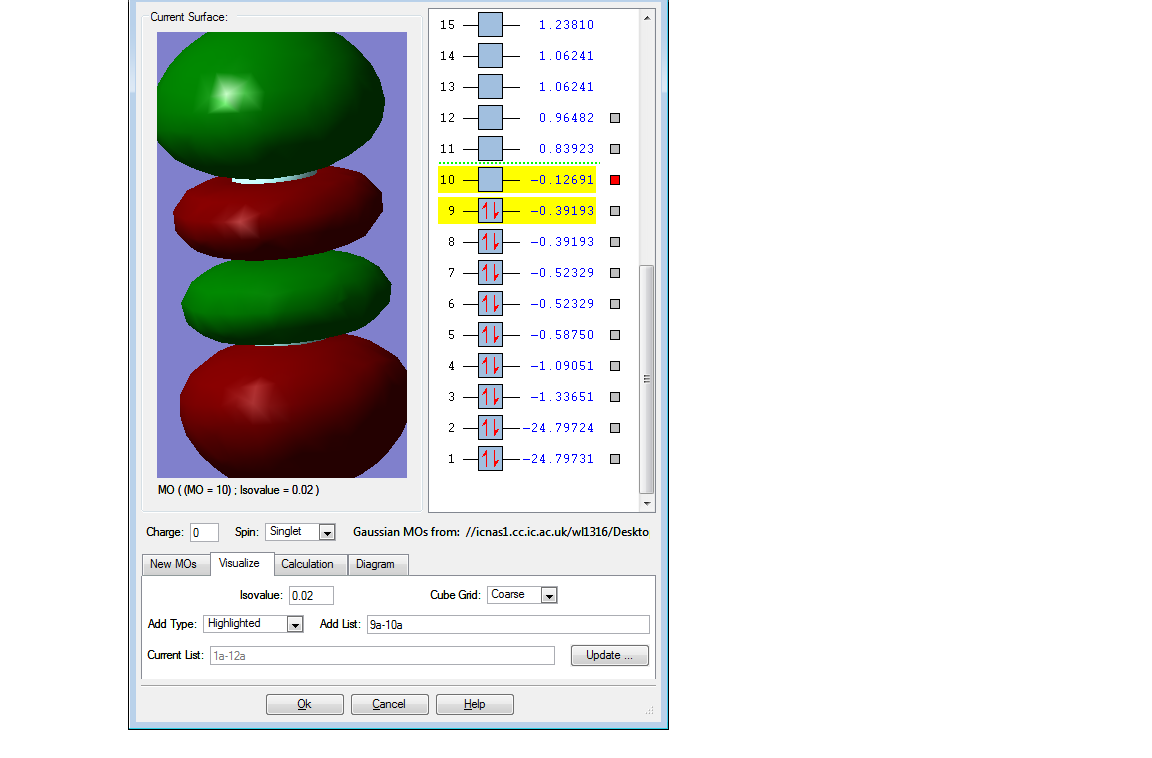Toggle the surface marker for orbital 4
Viewport: 1152px width, 758px height.
point(616,366)
